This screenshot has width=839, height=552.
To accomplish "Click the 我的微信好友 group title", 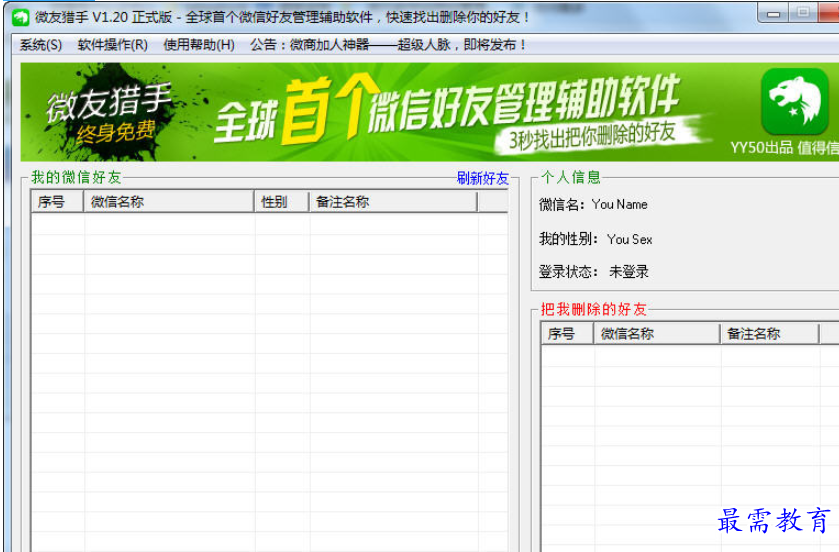I will (76, 177).
